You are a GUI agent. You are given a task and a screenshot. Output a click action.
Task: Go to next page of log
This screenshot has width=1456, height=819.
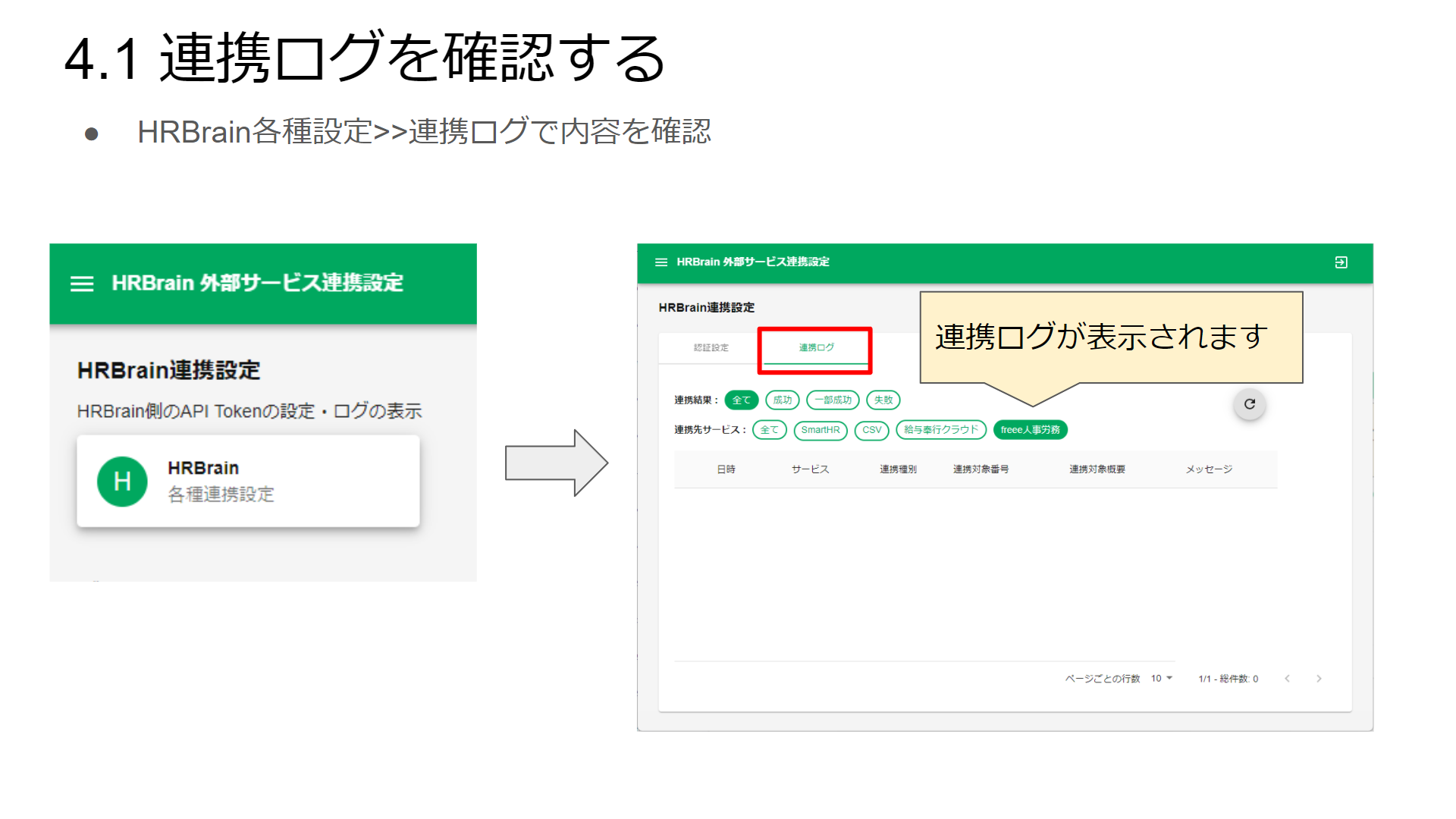tap(1319, 679)
